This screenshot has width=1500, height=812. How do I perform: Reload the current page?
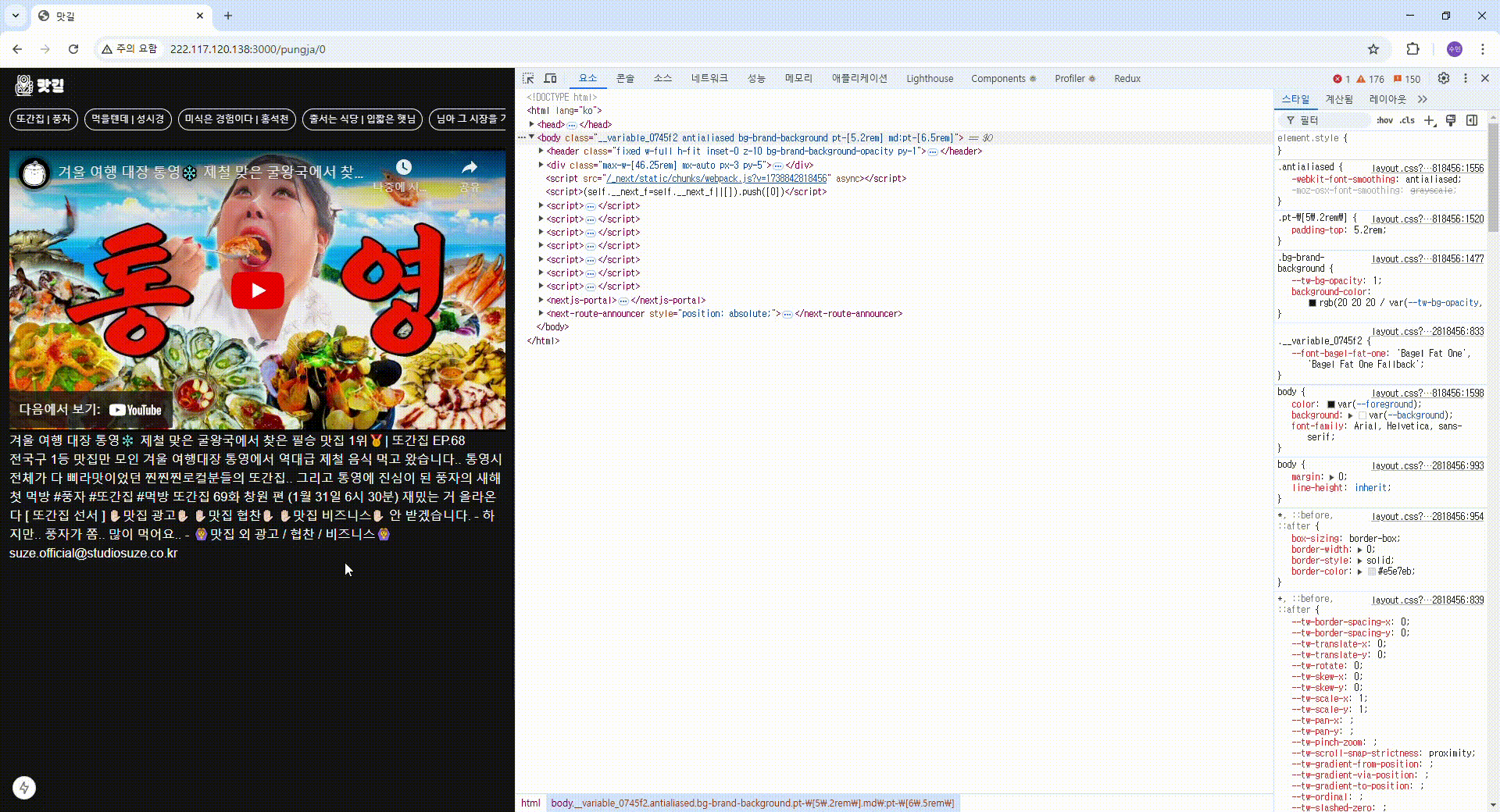click(x=73, y=49)
